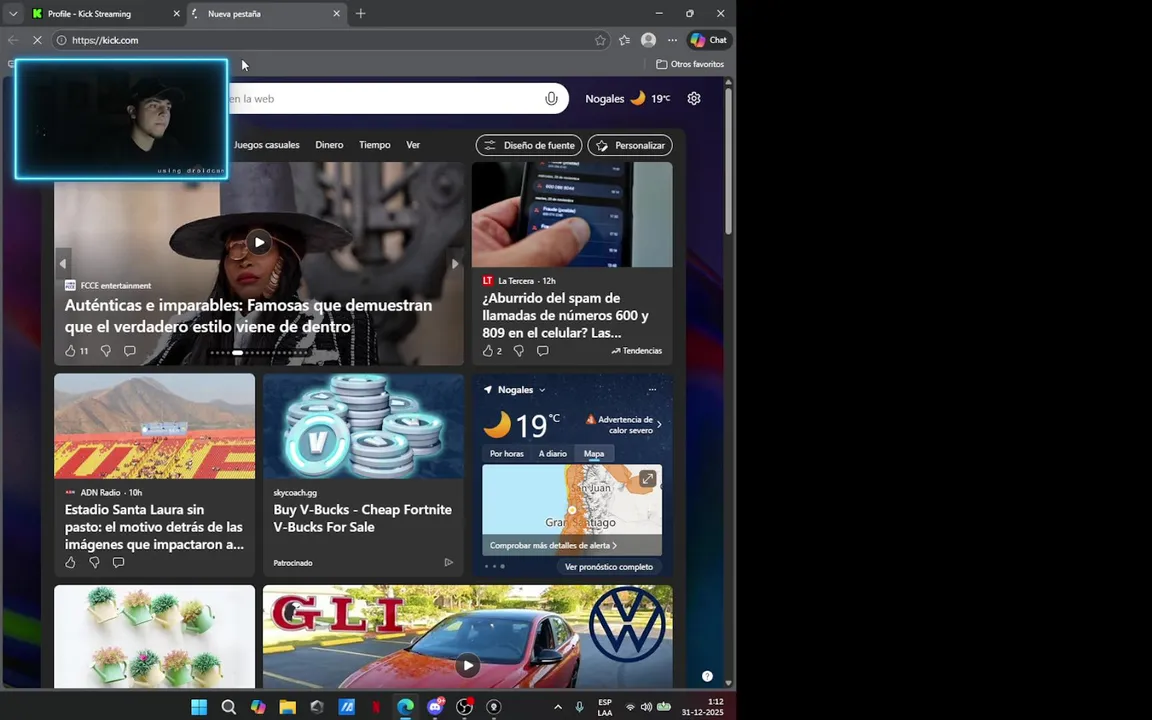
Task: Go to previous carousel slide
Action: point(63,263)
